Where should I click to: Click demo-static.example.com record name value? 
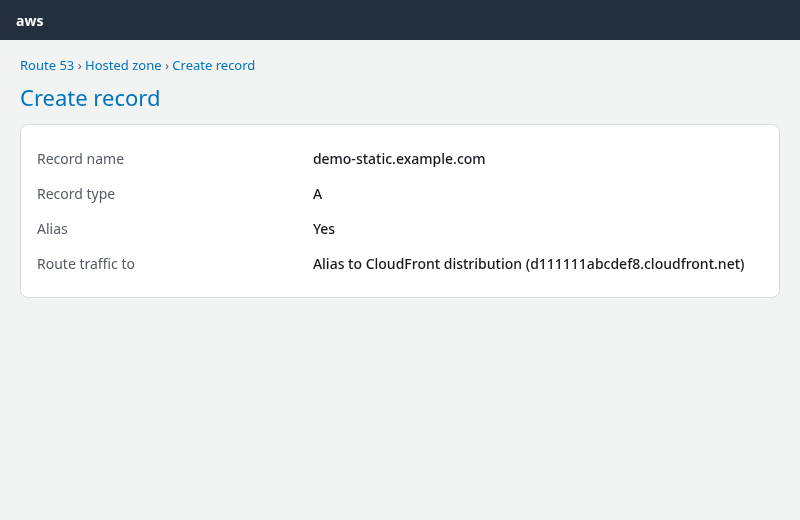[x=399, y=159]
